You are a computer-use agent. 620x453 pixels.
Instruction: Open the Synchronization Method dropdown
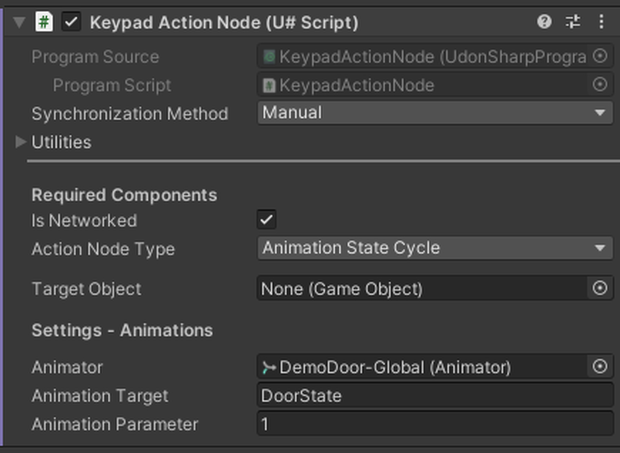tap(435, 113)
